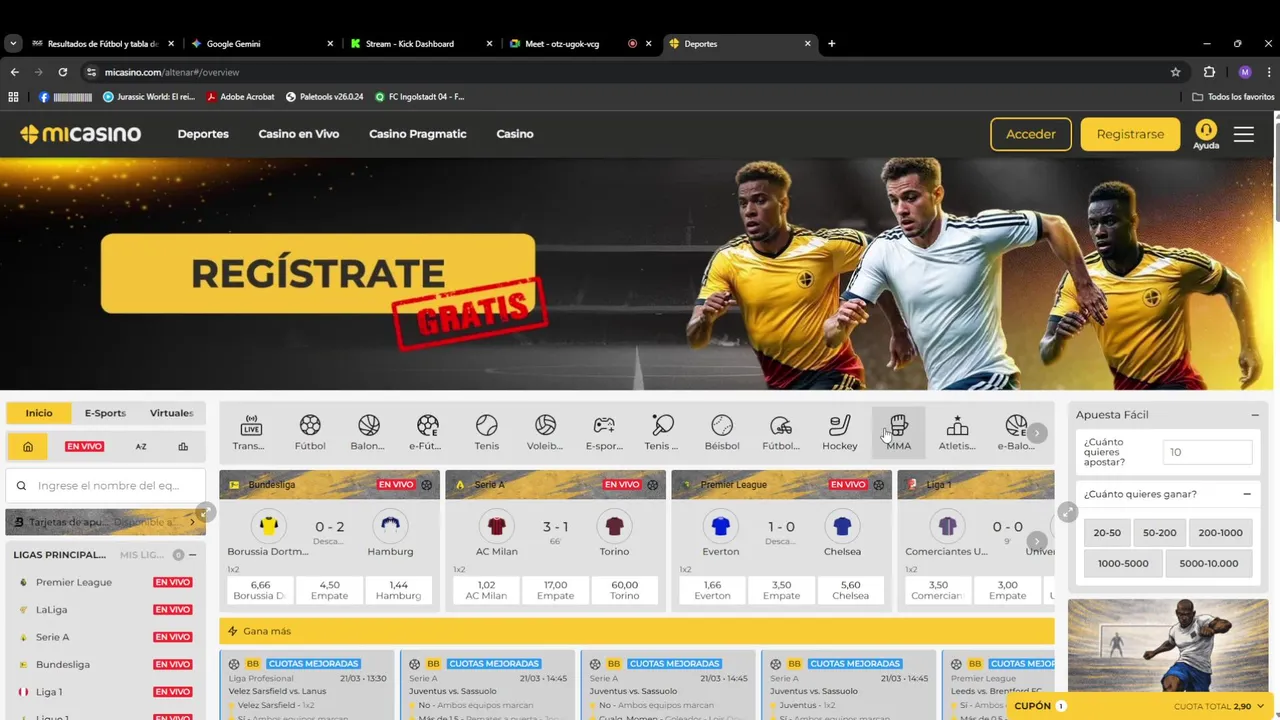
Task: Click the Regístrate Gratis banner
Action: pyautogui.click(x=318, y=274)
